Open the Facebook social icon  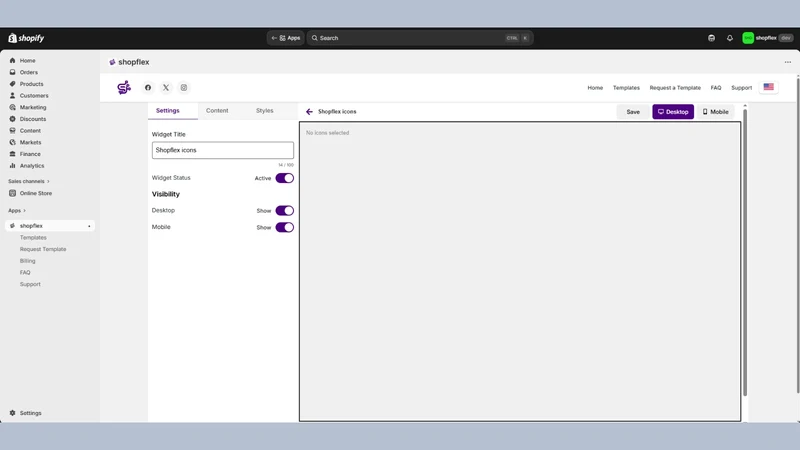click(148, 88)
